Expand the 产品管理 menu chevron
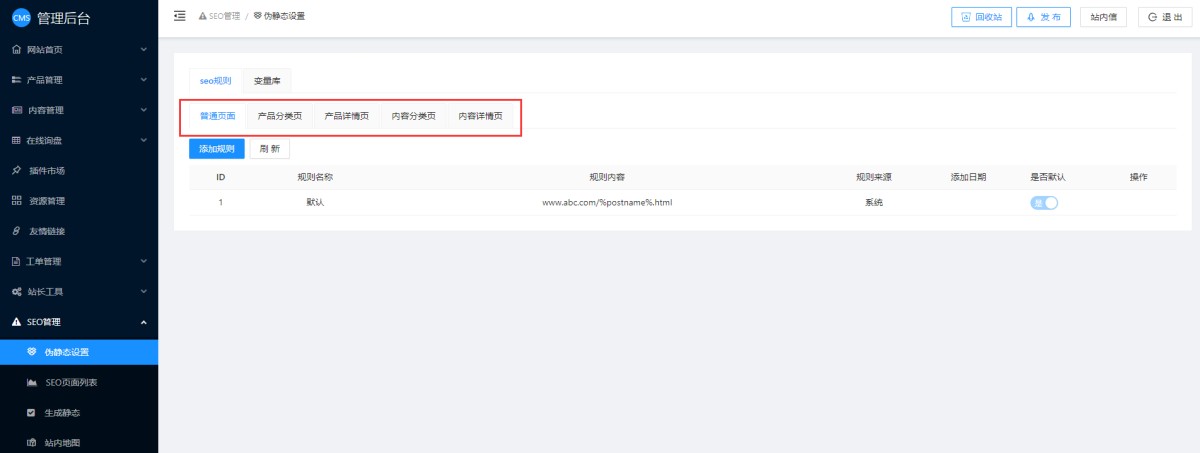 pos(143,80)
